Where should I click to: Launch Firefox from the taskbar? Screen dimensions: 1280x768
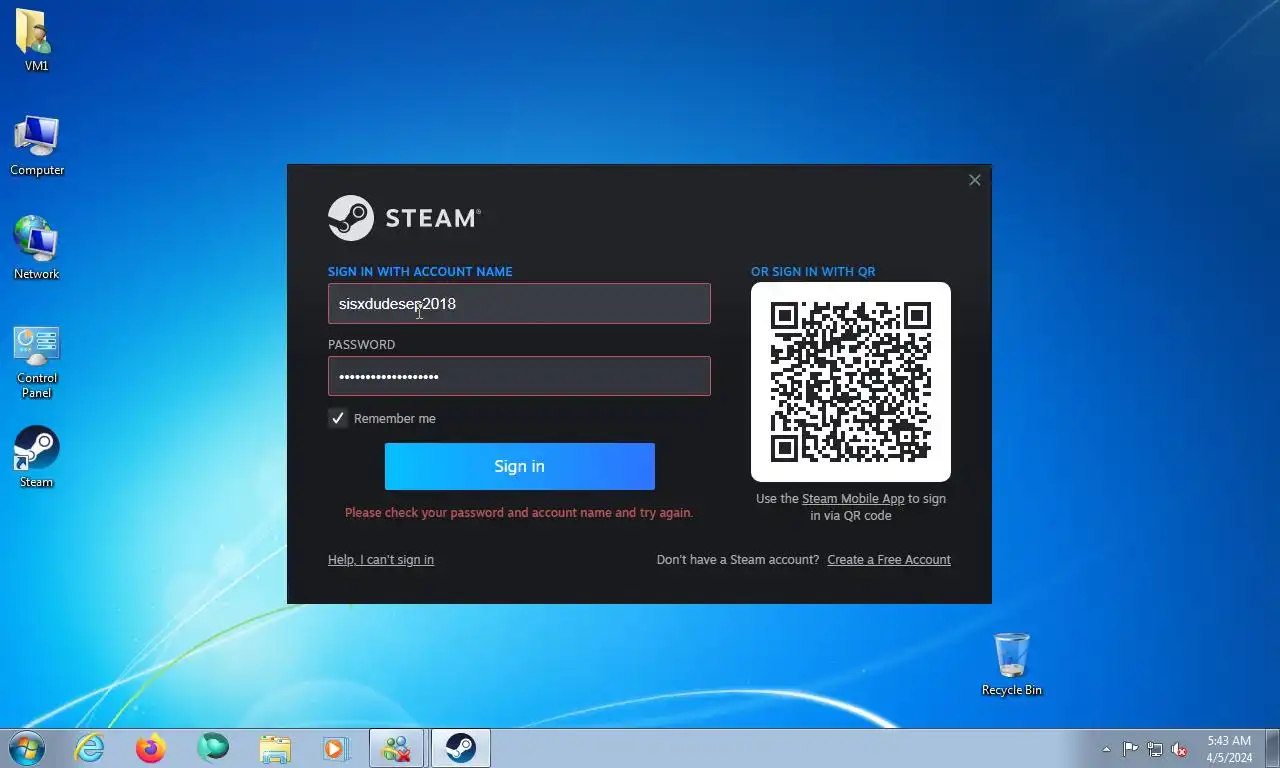[x=151, y=748]
